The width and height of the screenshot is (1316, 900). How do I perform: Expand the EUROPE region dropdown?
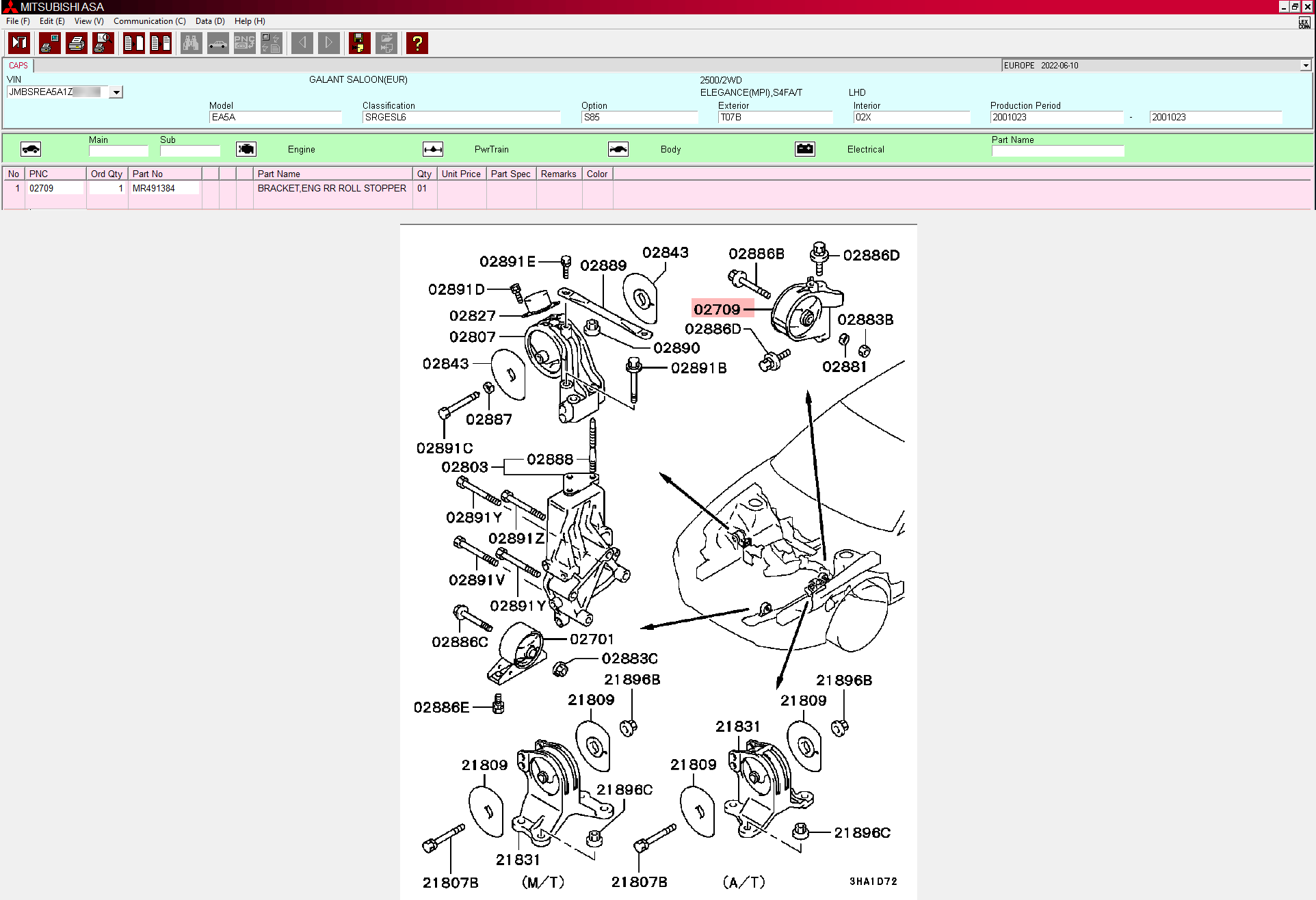point(1305,66)
